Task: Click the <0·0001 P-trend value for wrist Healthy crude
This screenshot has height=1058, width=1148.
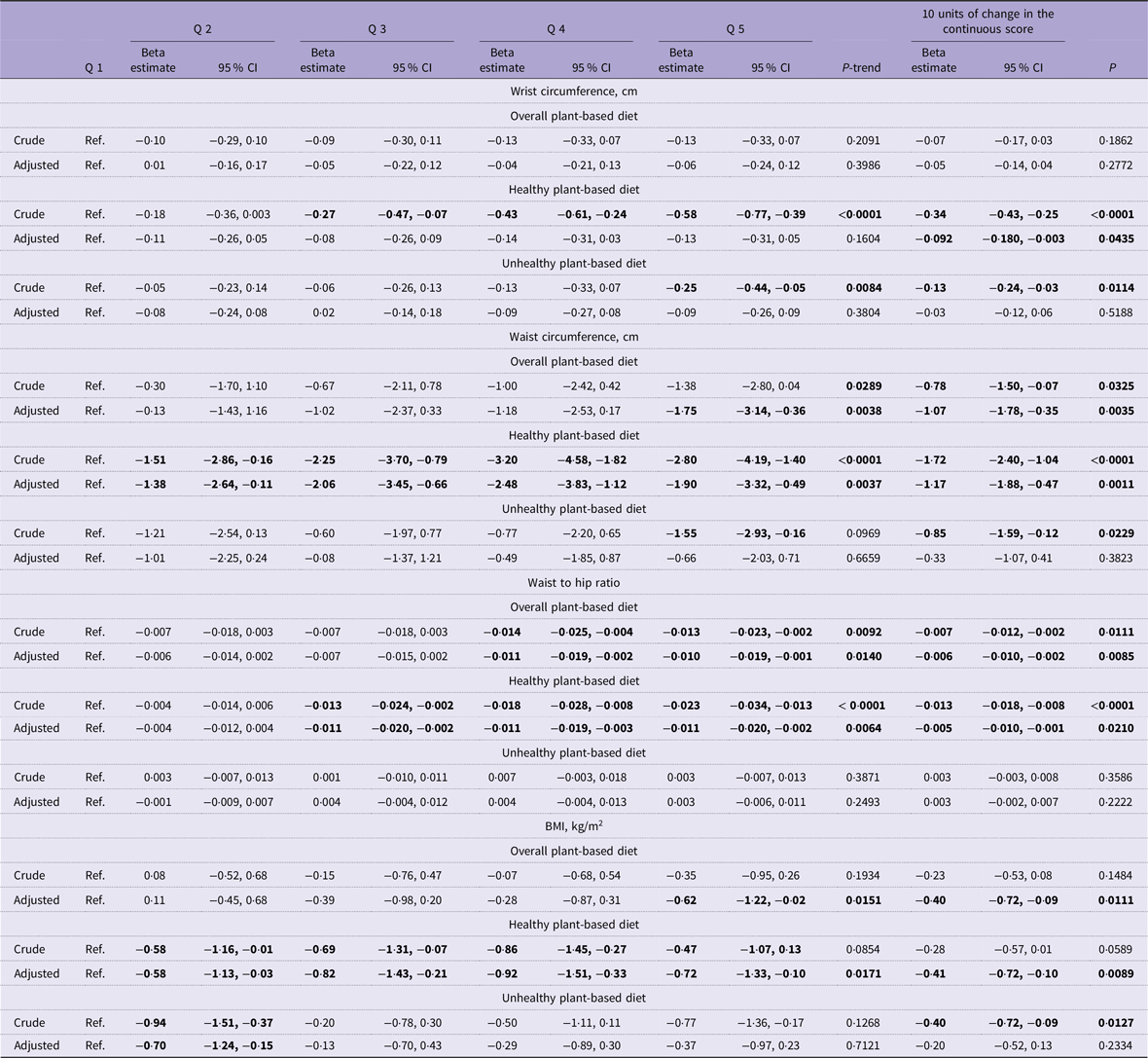Action: 861,214
